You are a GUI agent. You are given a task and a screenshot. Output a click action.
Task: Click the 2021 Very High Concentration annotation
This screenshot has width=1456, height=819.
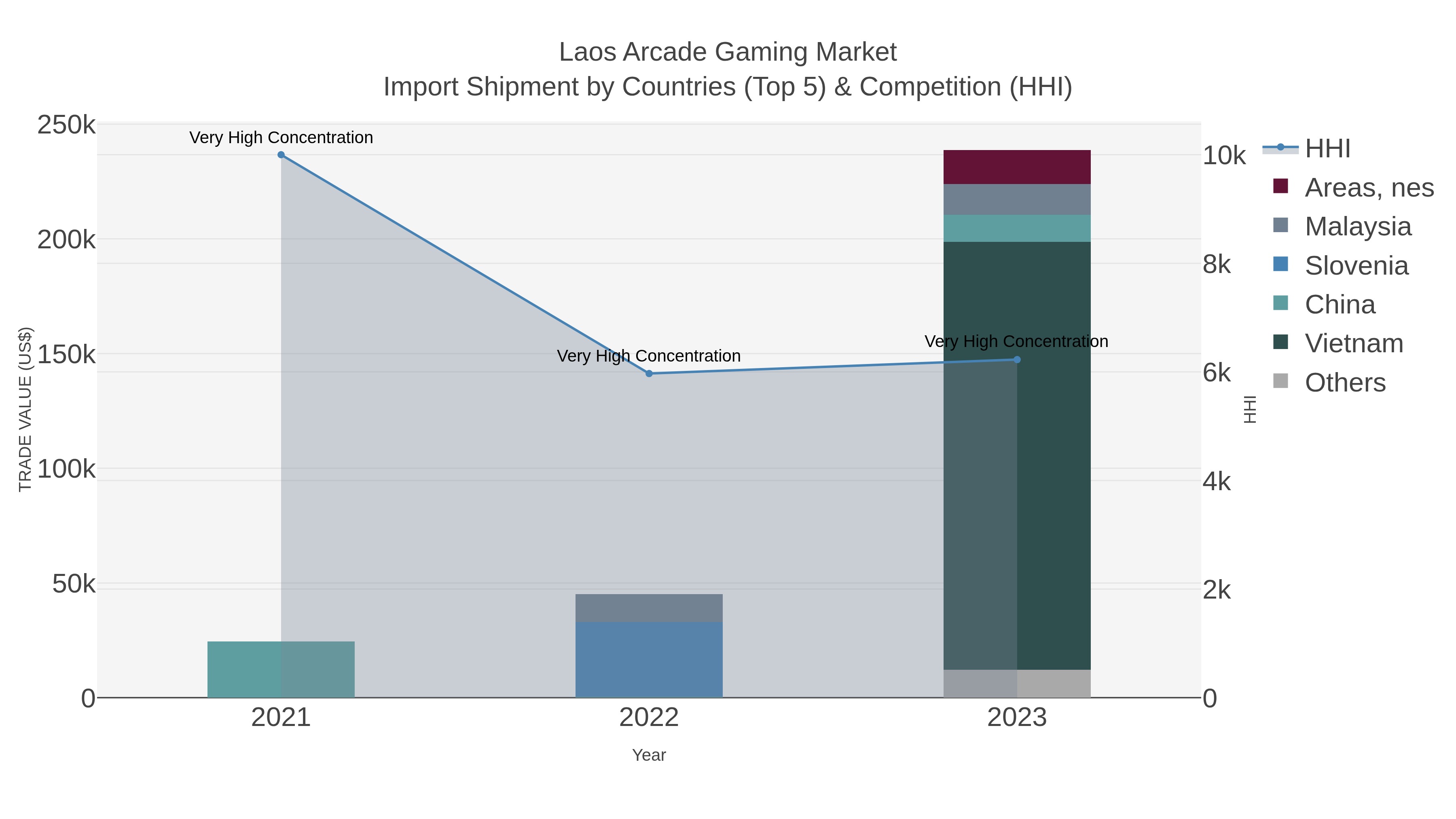coord(281,138)
